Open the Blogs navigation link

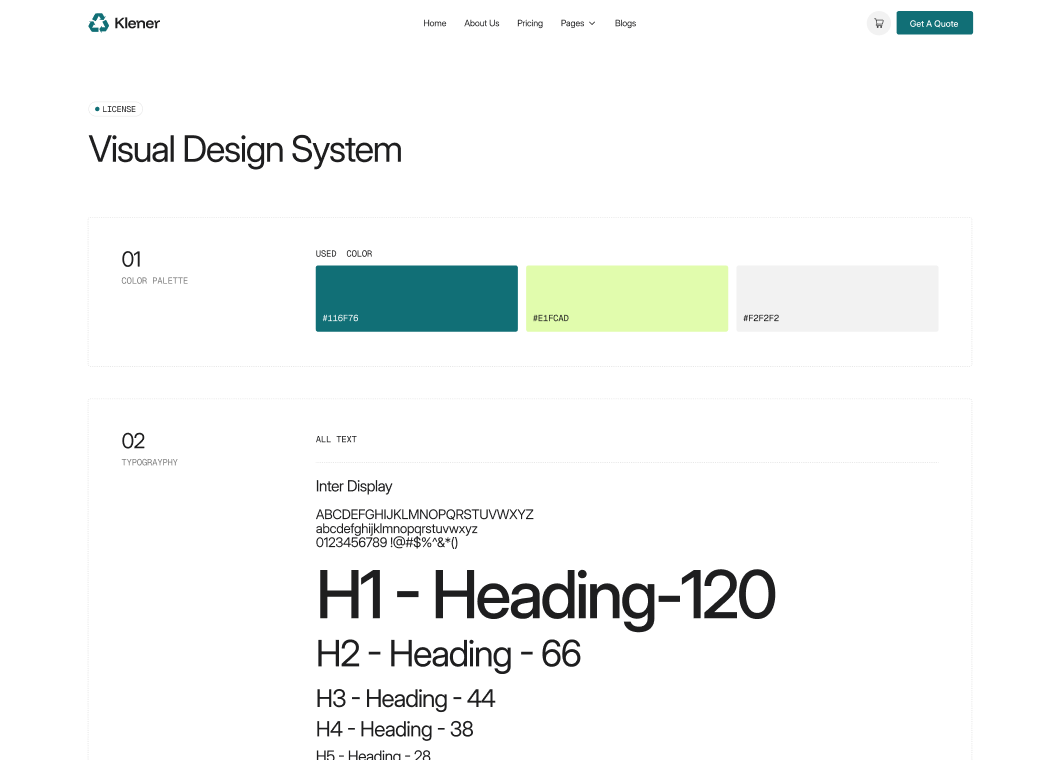click(625, 23)
